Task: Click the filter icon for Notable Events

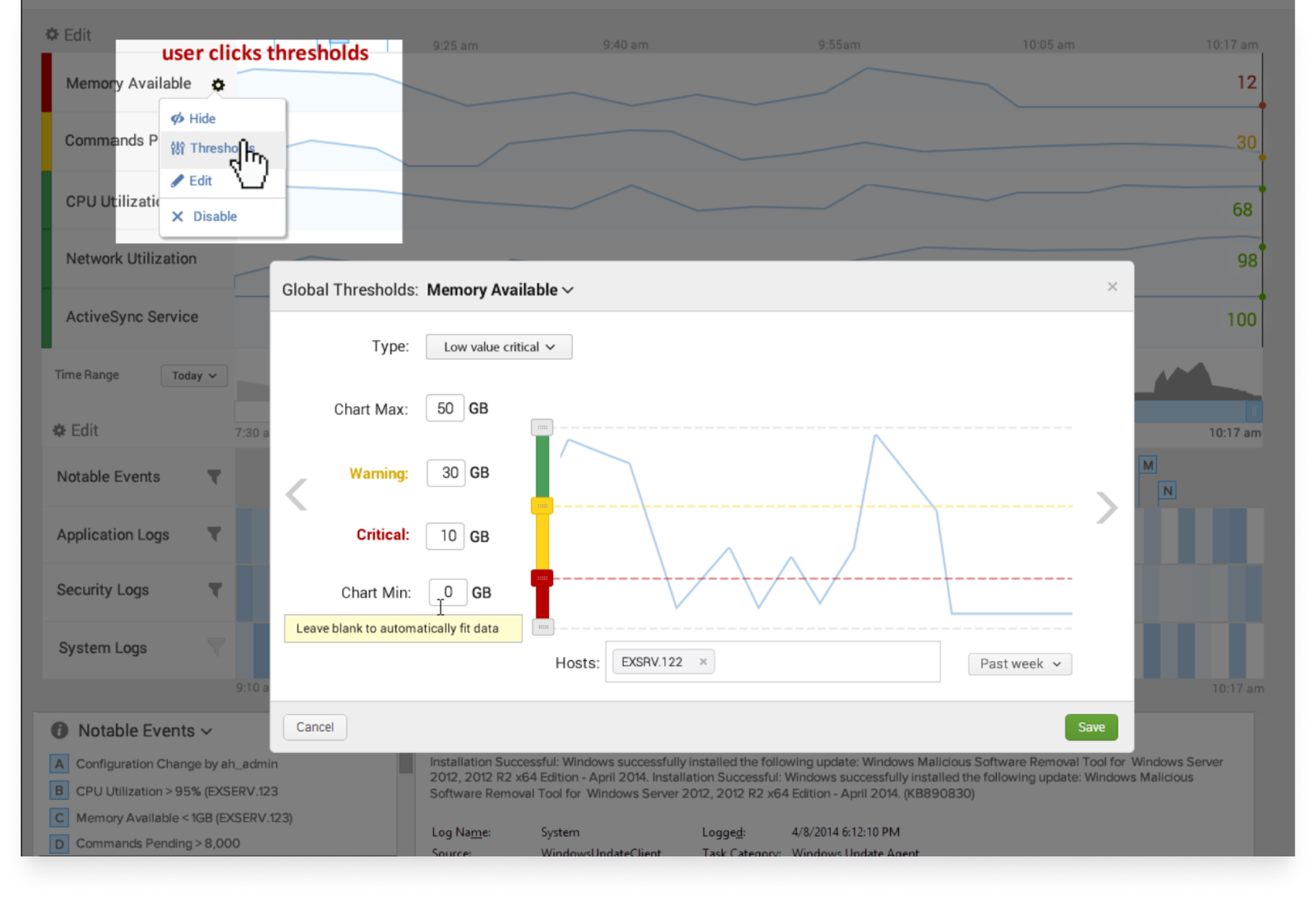Action: [x=214, y=477]
